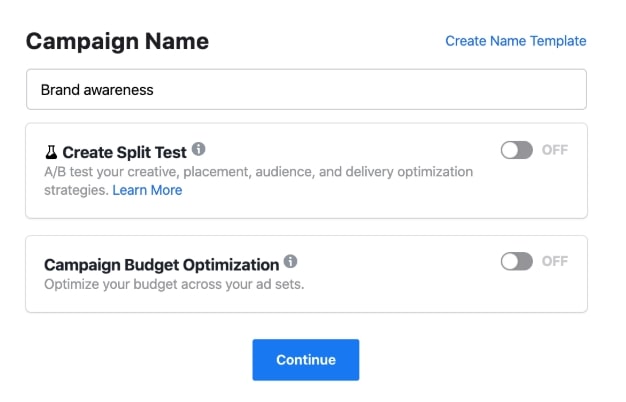
Task: Turn on Campaign Budget Optimization toggle
Action: coord(517,261)
